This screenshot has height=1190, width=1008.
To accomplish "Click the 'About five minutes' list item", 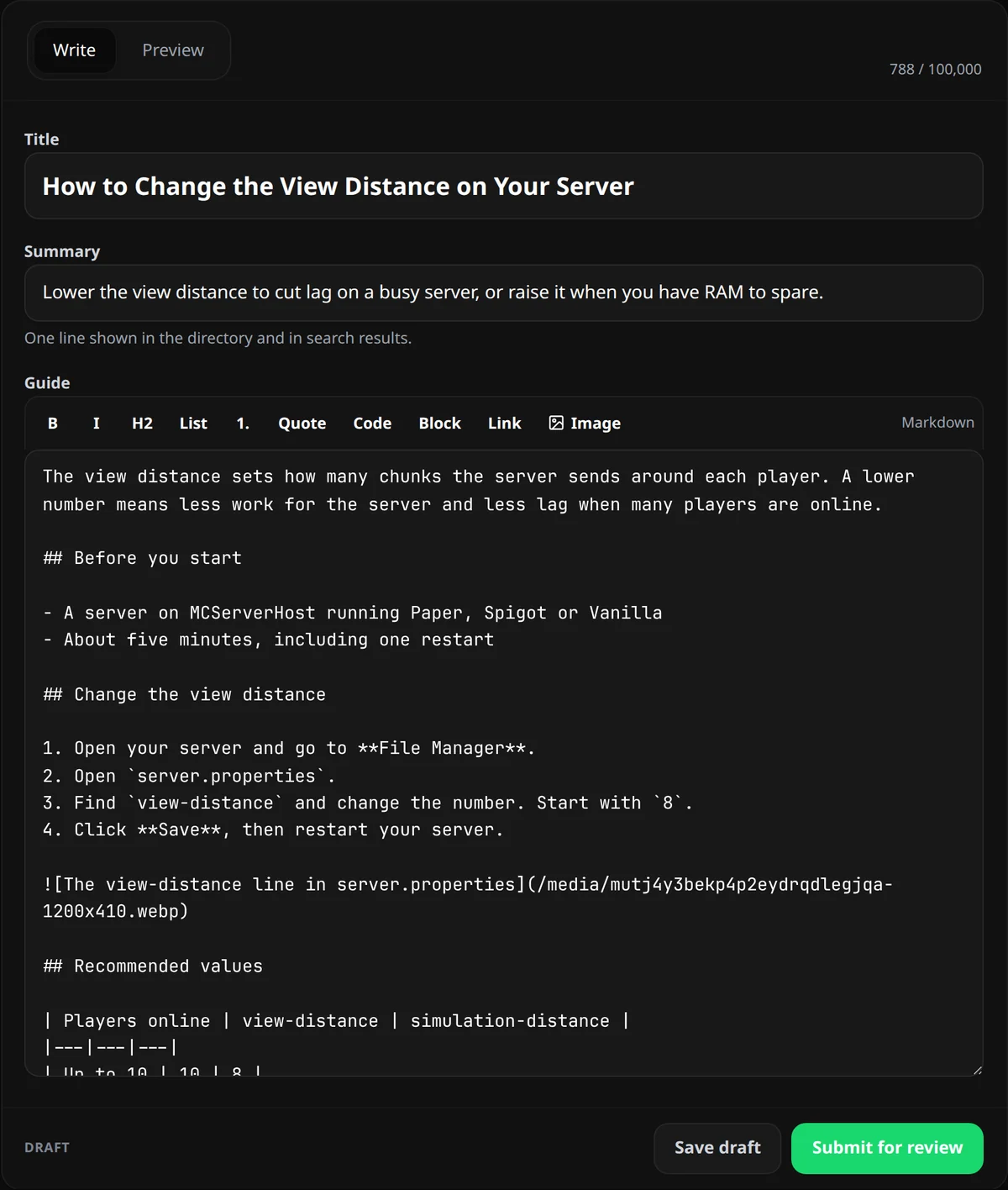I will click(x=269, y=640).
